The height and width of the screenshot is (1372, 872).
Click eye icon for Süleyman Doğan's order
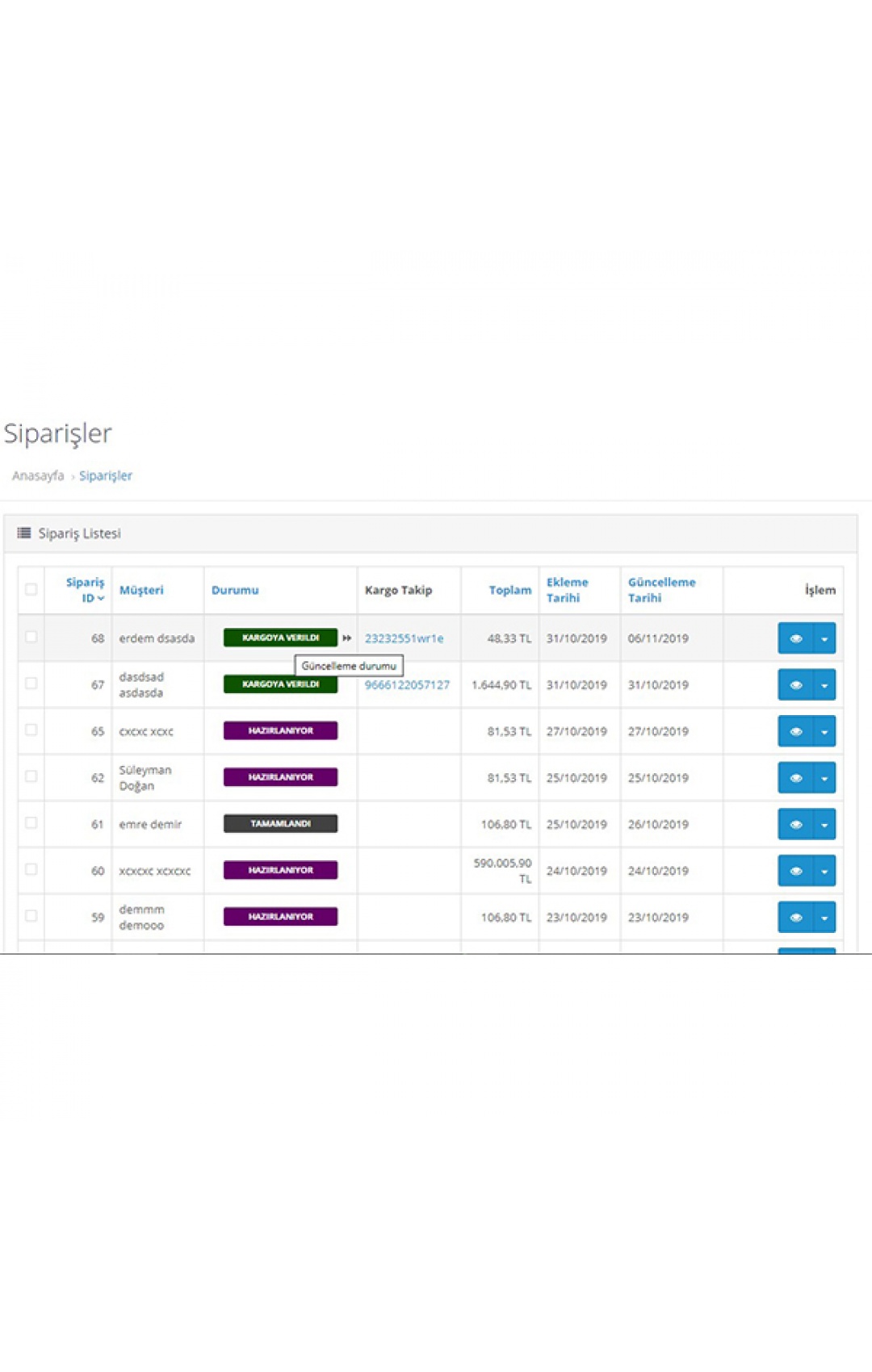(795, 778)
